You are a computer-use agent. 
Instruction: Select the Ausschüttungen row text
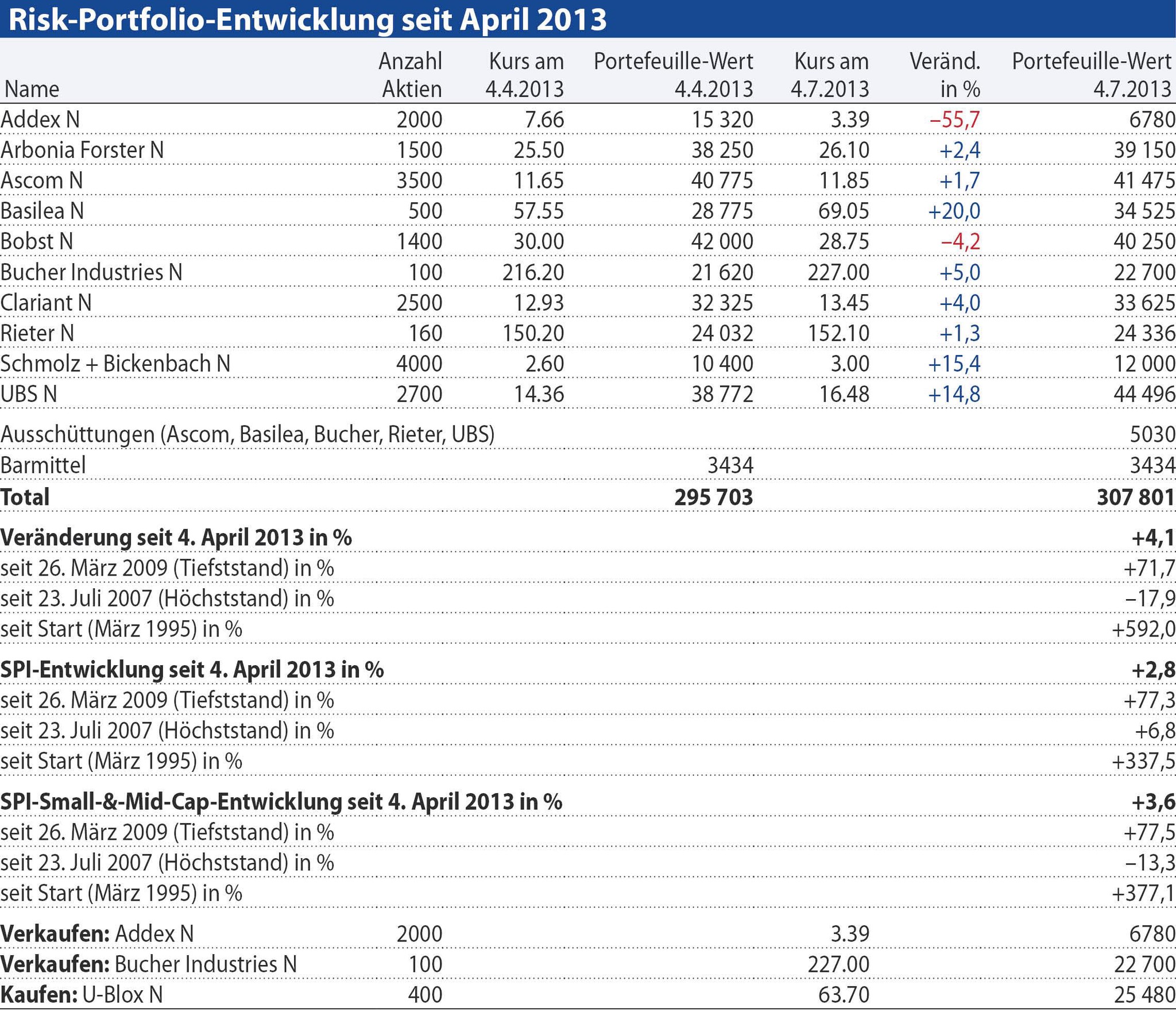(x=247, y=434)
